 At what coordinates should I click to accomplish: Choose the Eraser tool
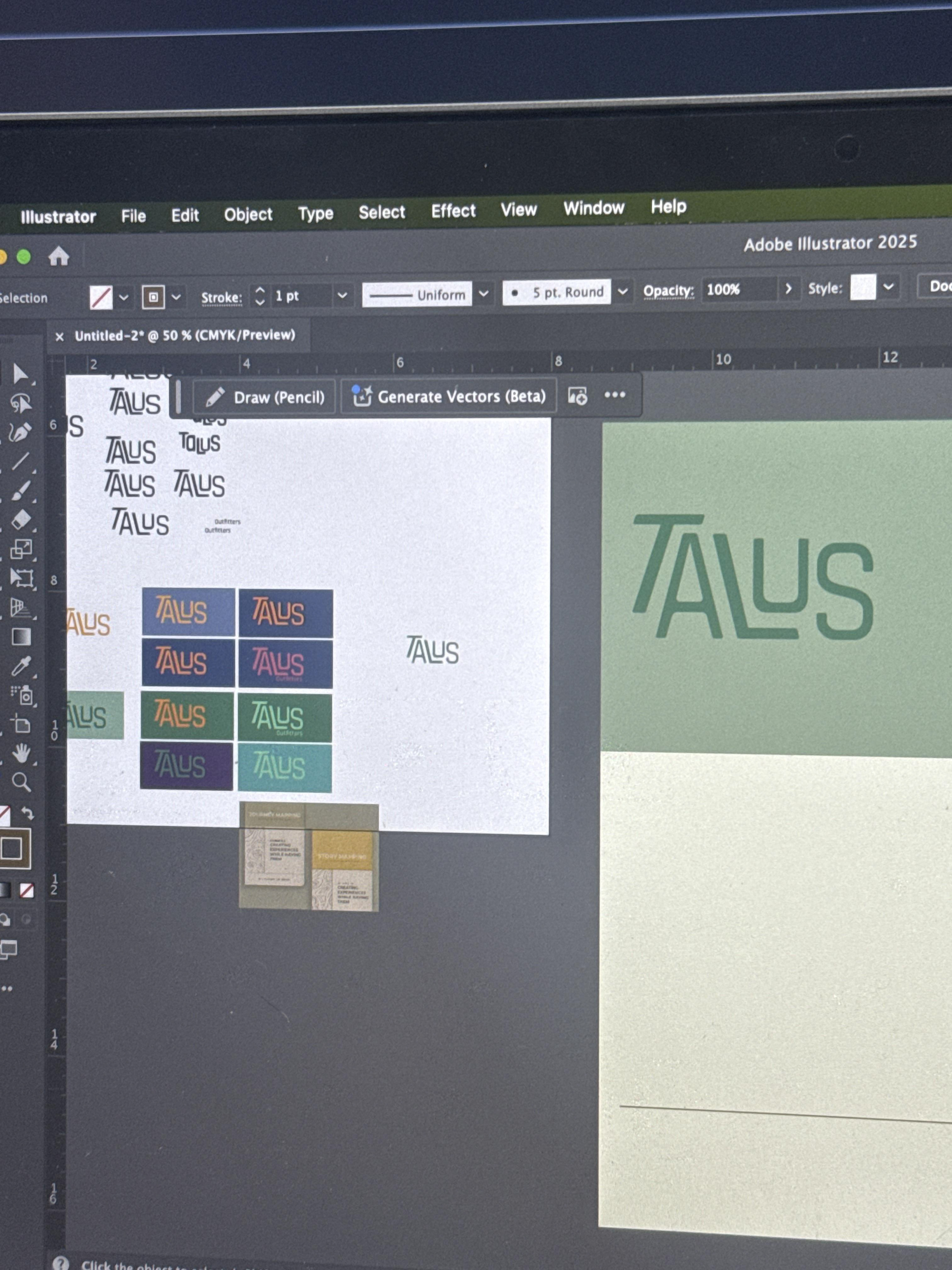[x=21, y=520]
